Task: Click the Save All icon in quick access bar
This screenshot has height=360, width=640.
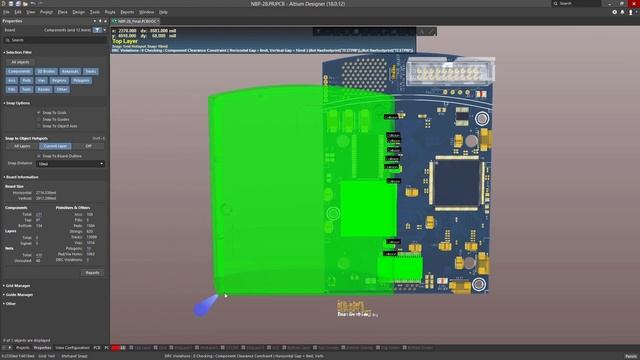Action: coord(18,4)
